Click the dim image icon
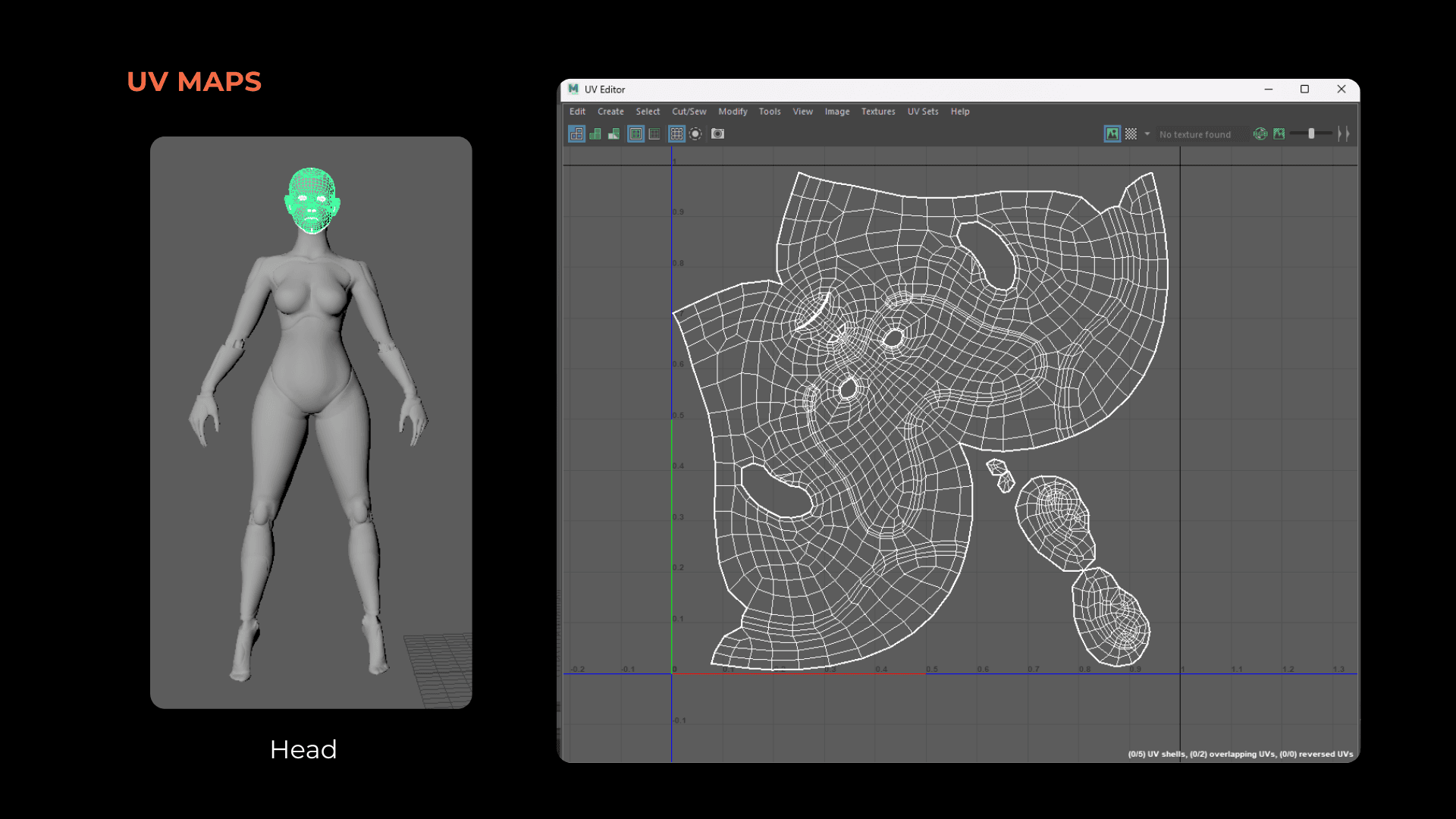This screenshot has width=1456, height=819. coord(1279,134)
